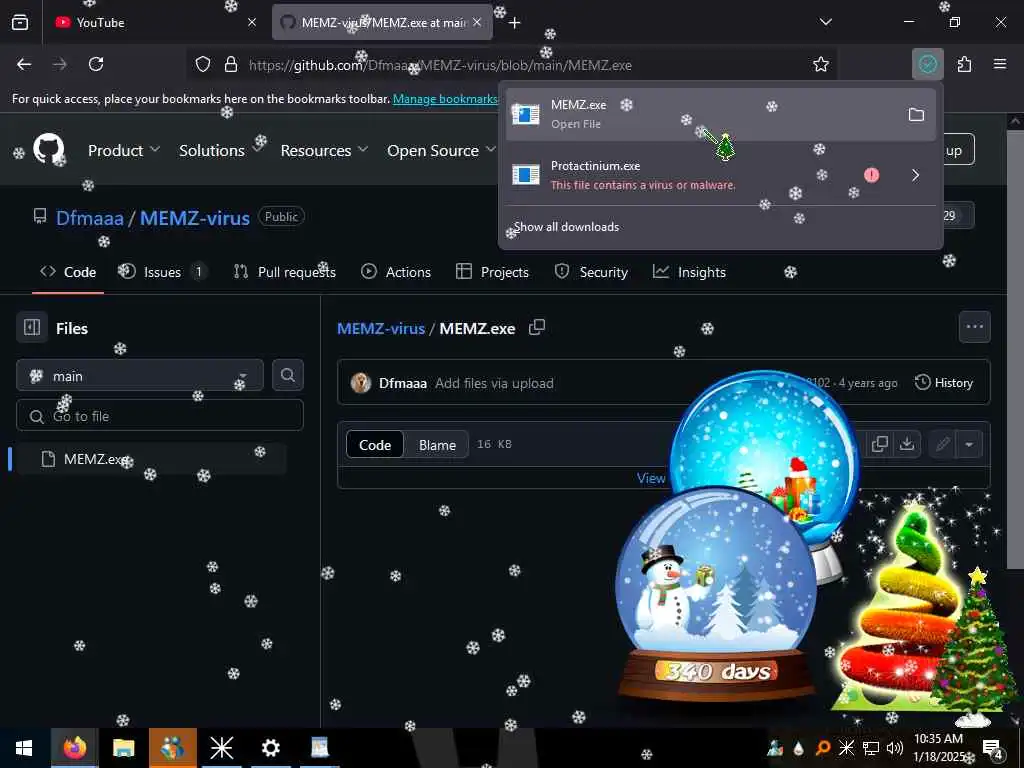Screen dimensions: 1024x768
Task: Expand the Resources menu
Action: [325, 150]
